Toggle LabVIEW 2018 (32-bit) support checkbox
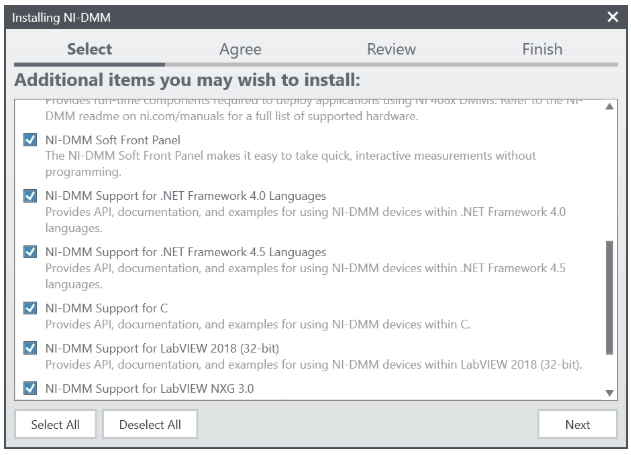 pos(30,348)
